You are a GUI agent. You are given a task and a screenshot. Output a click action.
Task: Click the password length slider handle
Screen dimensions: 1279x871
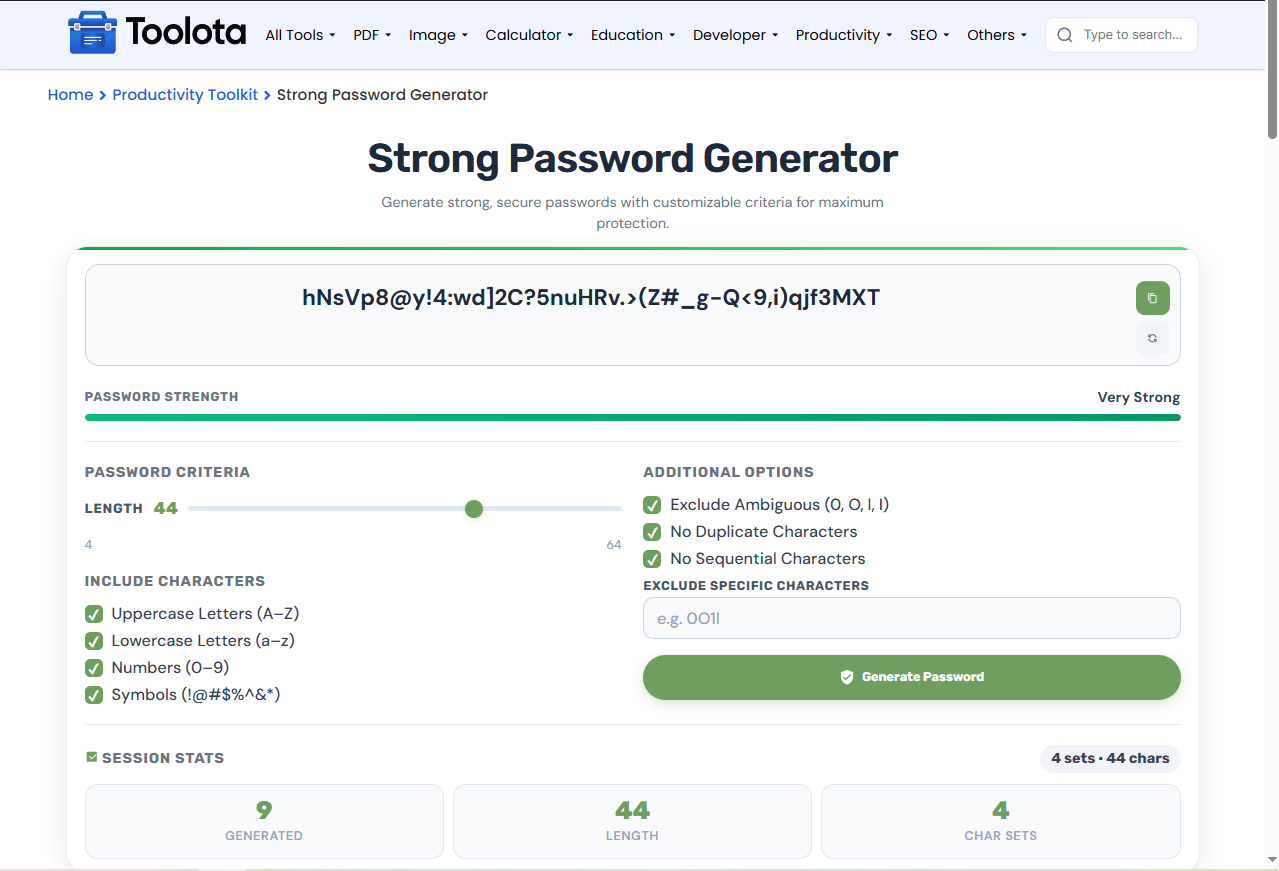(x=474, y=509)
